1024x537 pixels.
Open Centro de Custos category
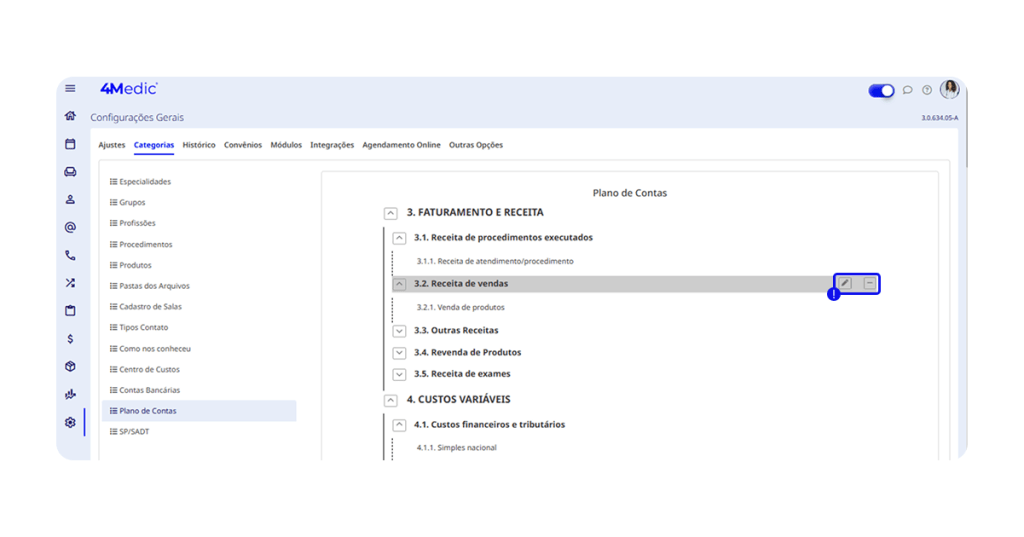coord(149,369)
